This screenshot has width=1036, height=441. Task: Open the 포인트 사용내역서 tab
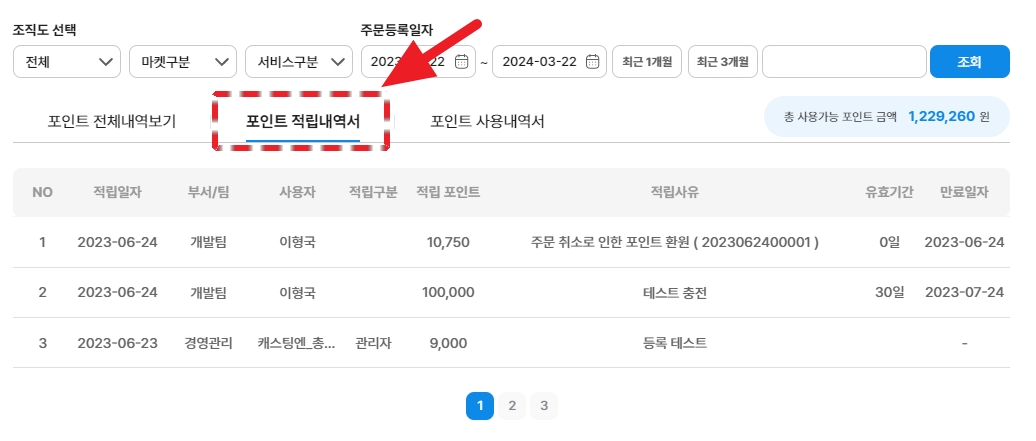point(487,122)
